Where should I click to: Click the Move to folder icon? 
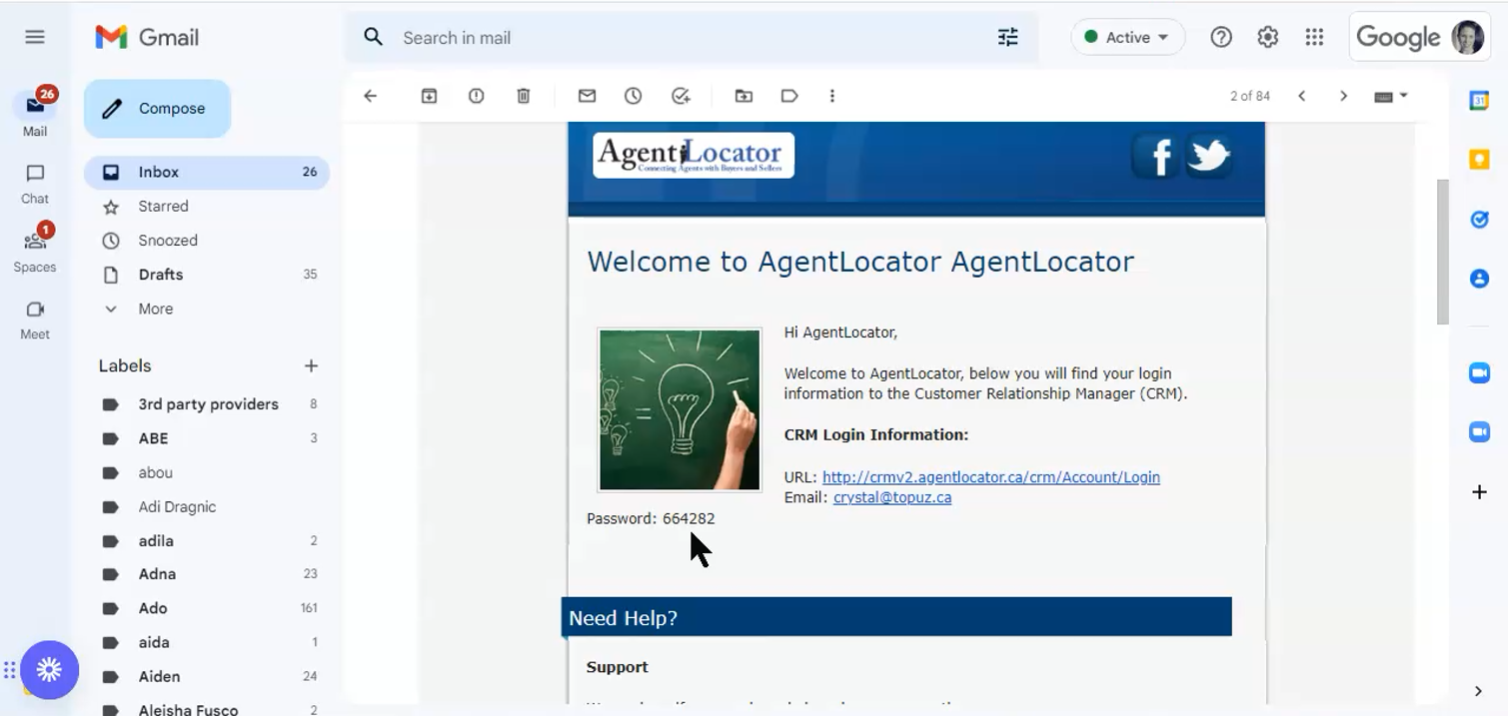743,96
